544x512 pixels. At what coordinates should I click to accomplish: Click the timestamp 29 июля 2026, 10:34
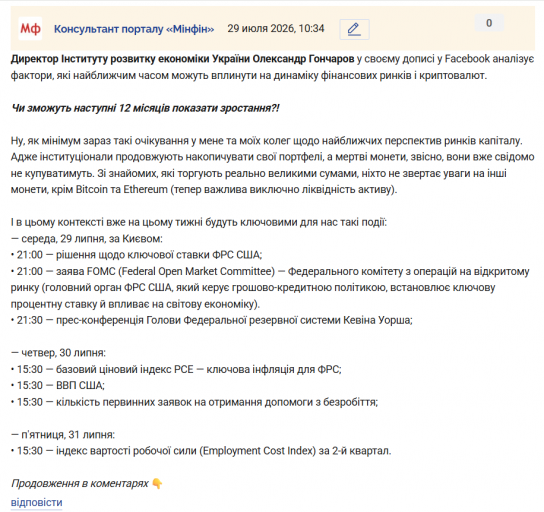(276, 28)
